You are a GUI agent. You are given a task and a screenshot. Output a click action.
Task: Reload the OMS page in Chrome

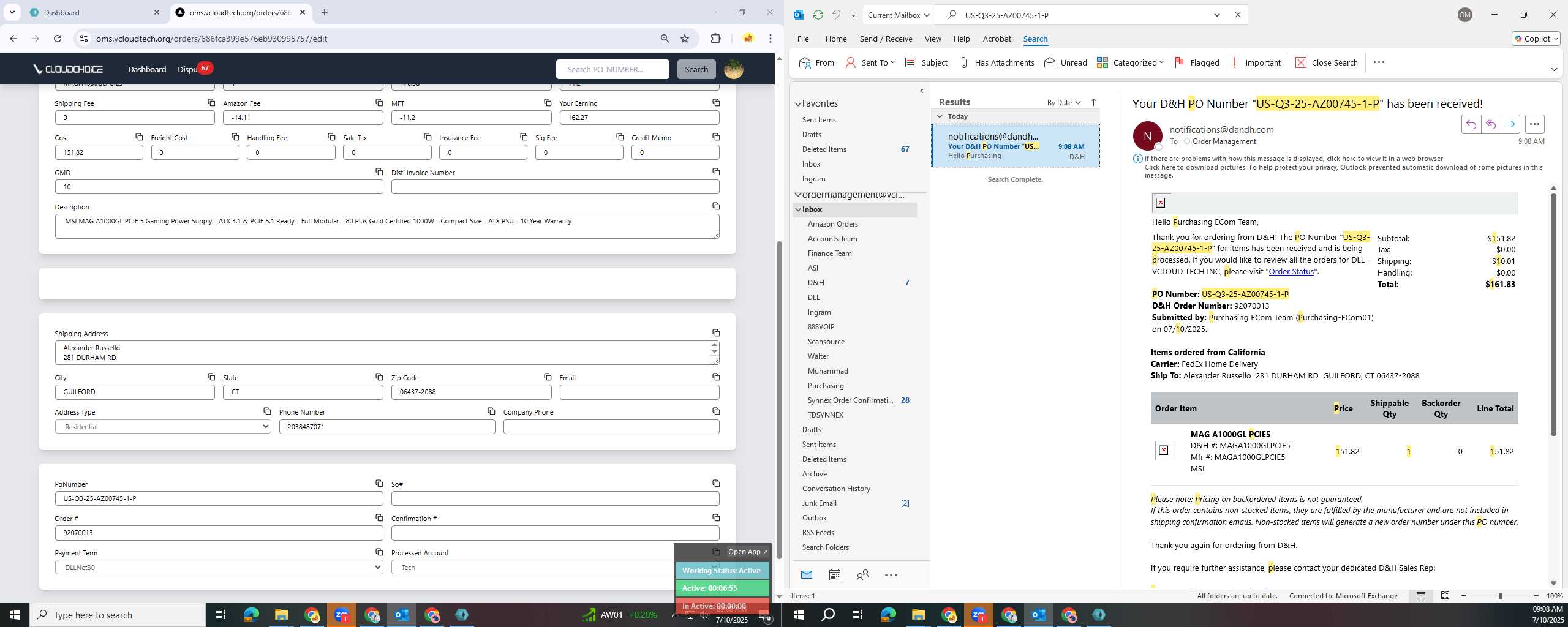[58, 39]
